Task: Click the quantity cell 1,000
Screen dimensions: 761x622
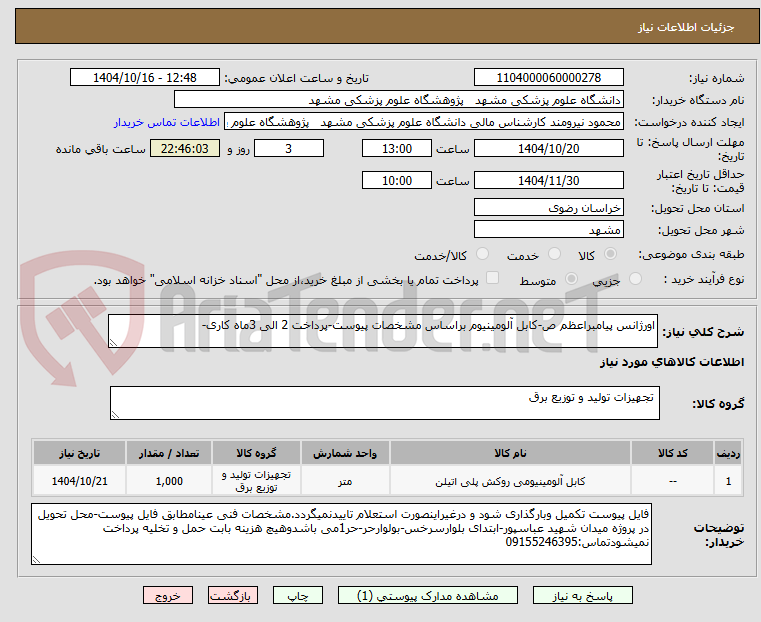Action: tap(169, 481)
